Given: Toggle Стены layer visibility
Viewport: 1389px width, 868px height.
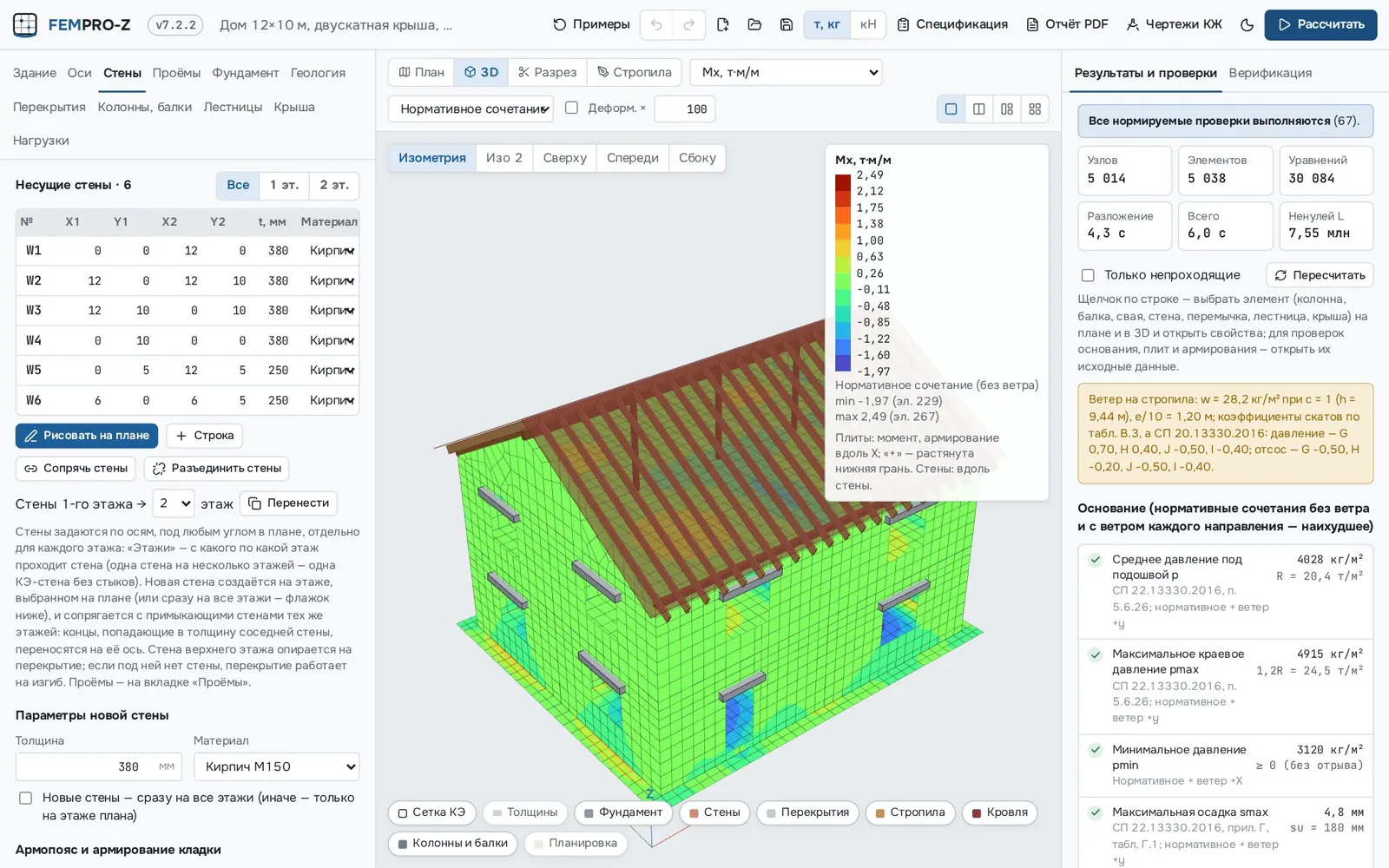Looking at the screenshot, I should 714,812.
